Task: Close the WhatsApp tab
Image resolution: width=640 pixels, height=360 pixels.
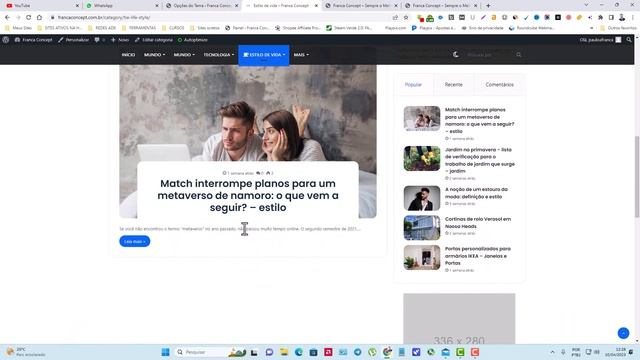Action: pos(157,6)
